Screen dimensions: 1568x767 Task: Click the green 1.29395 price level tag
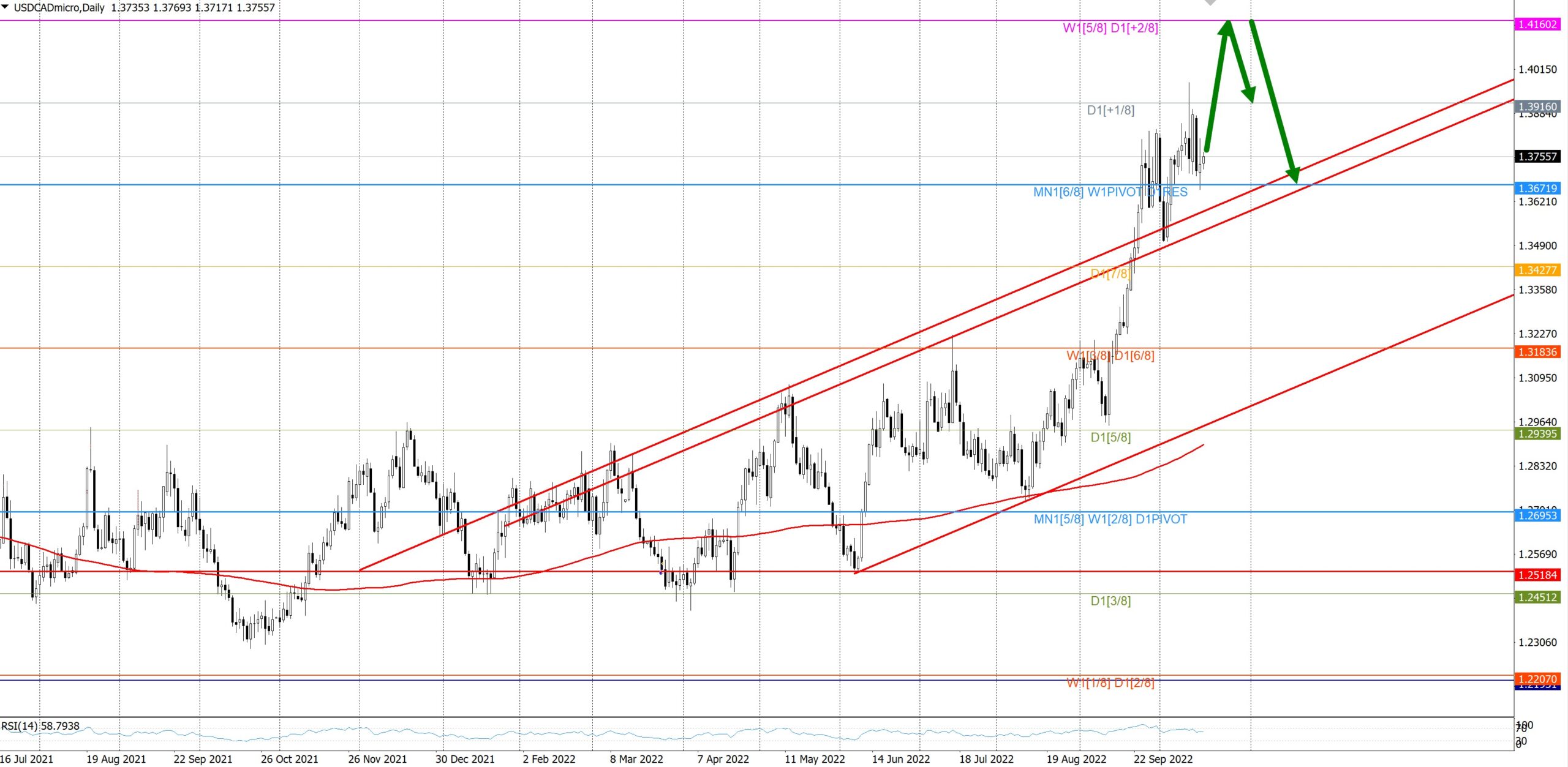[x=1537, y=434]
